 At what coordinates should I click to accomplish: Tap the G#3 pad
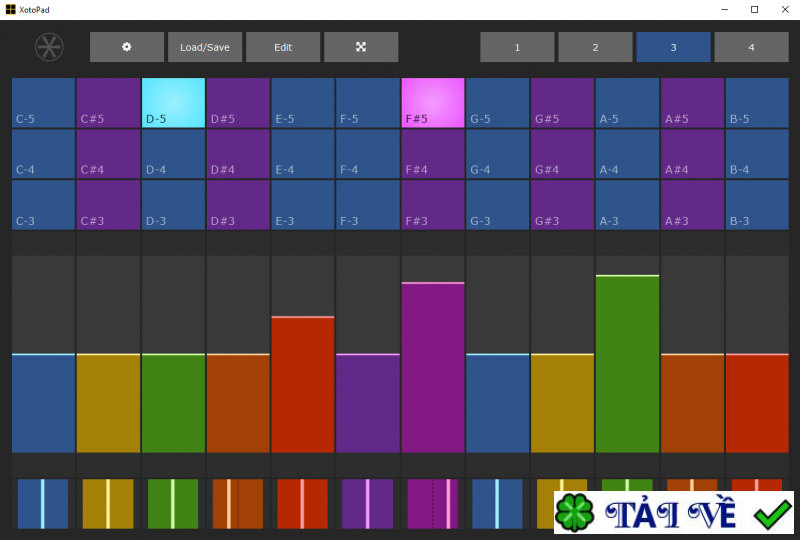(x=562, y=205)
